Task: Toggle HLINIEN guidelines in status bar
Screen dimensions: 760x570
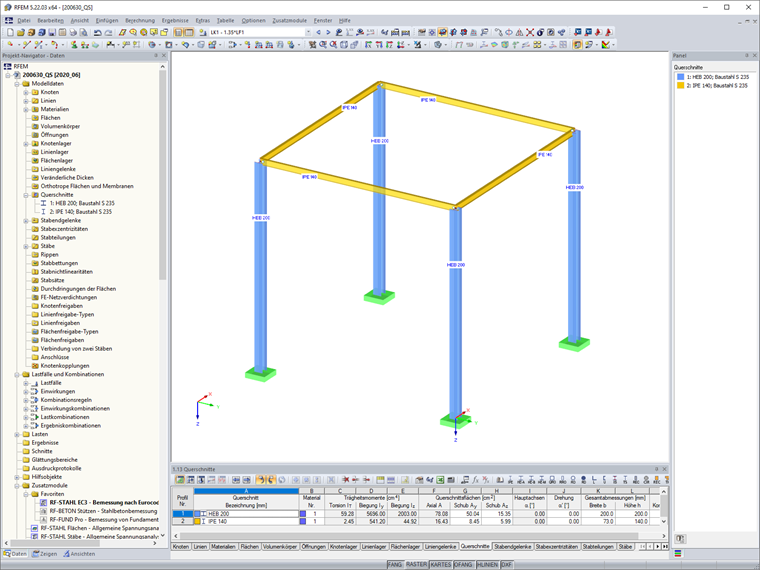Action: pos(487,565)
